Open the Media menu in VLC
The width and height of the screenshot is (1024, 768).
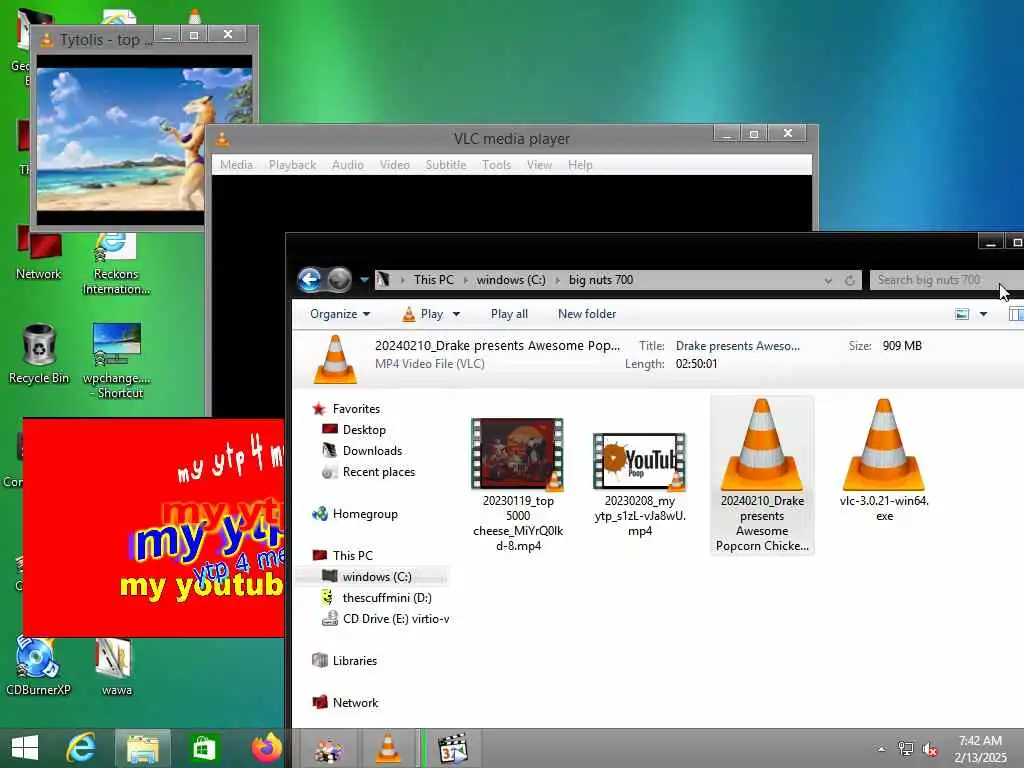coord(236,165)
